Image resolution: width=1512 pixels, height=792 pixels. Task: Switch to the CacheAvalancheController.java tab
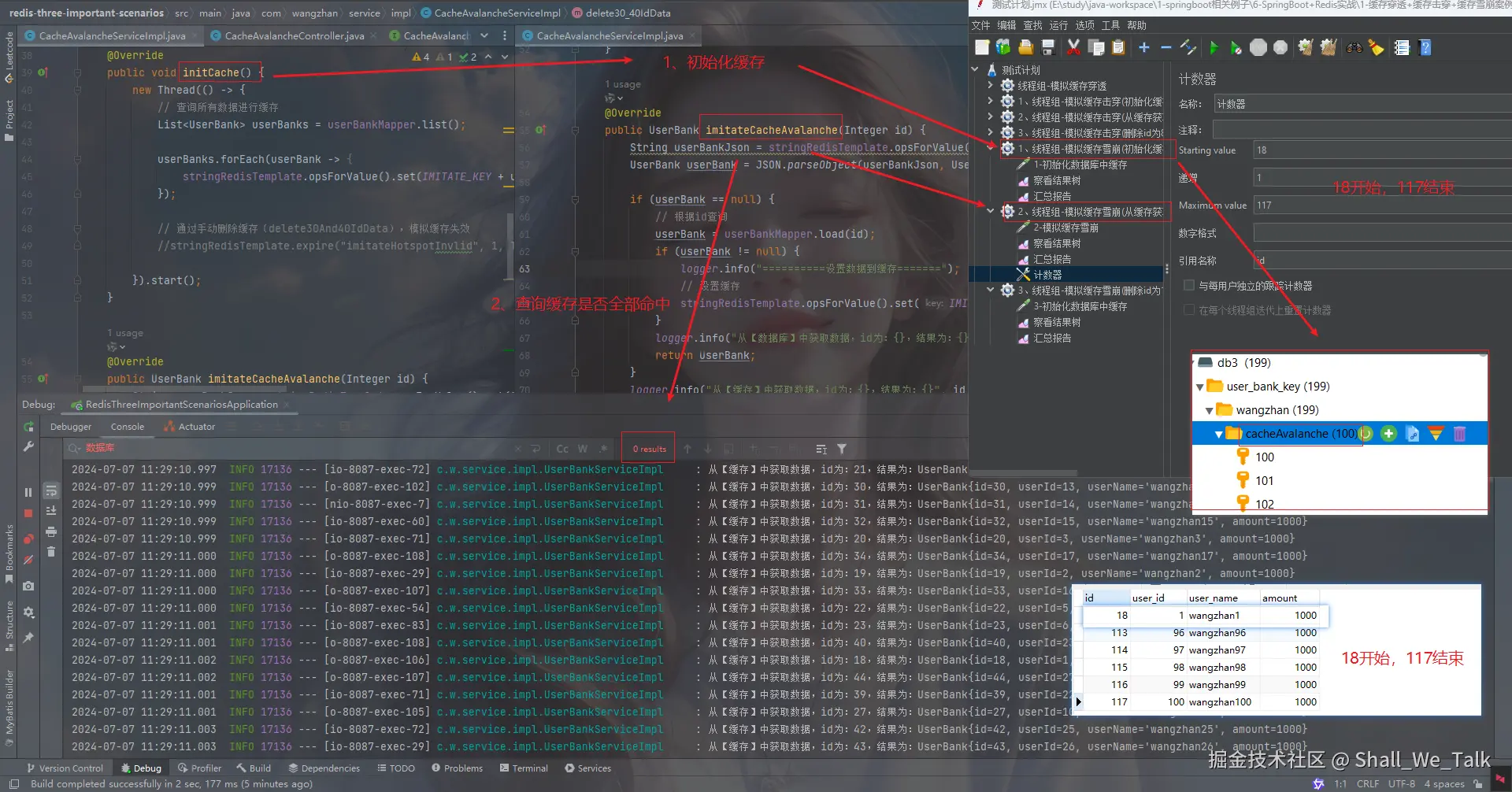point(294,35)
